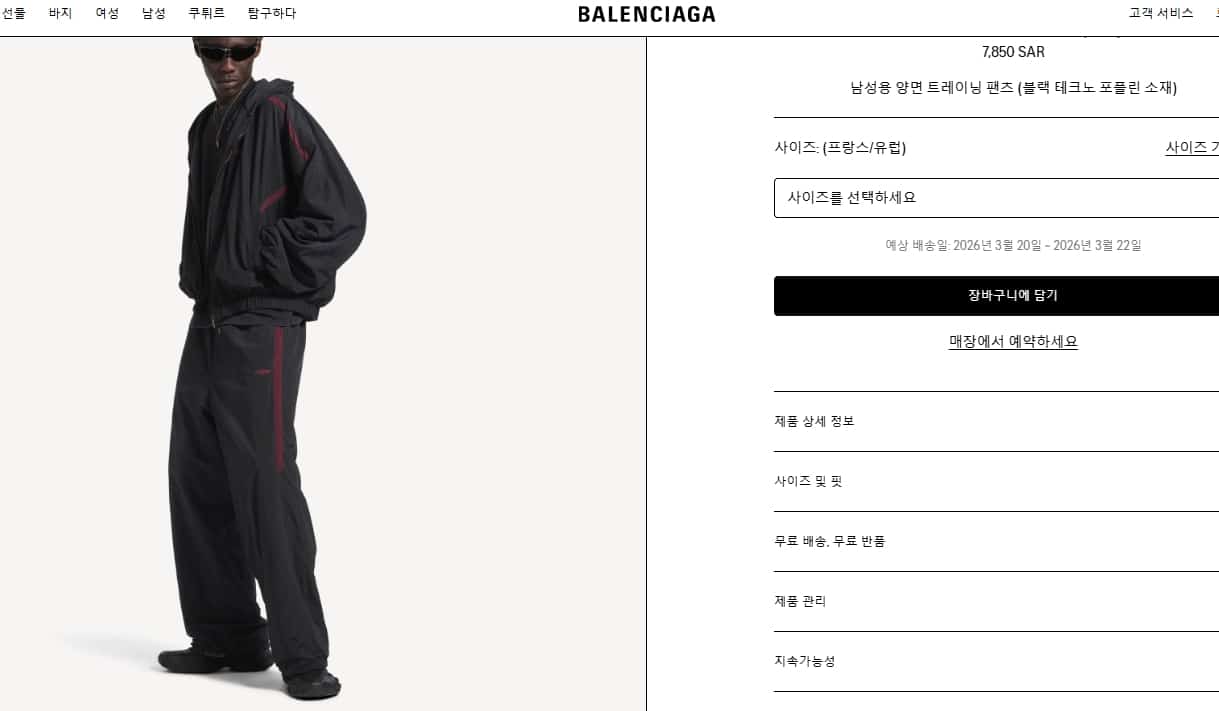The width and height of the screenshot is (1219, 711).
Task: Expand the 지속가능성 section
Action: (996, 661)
